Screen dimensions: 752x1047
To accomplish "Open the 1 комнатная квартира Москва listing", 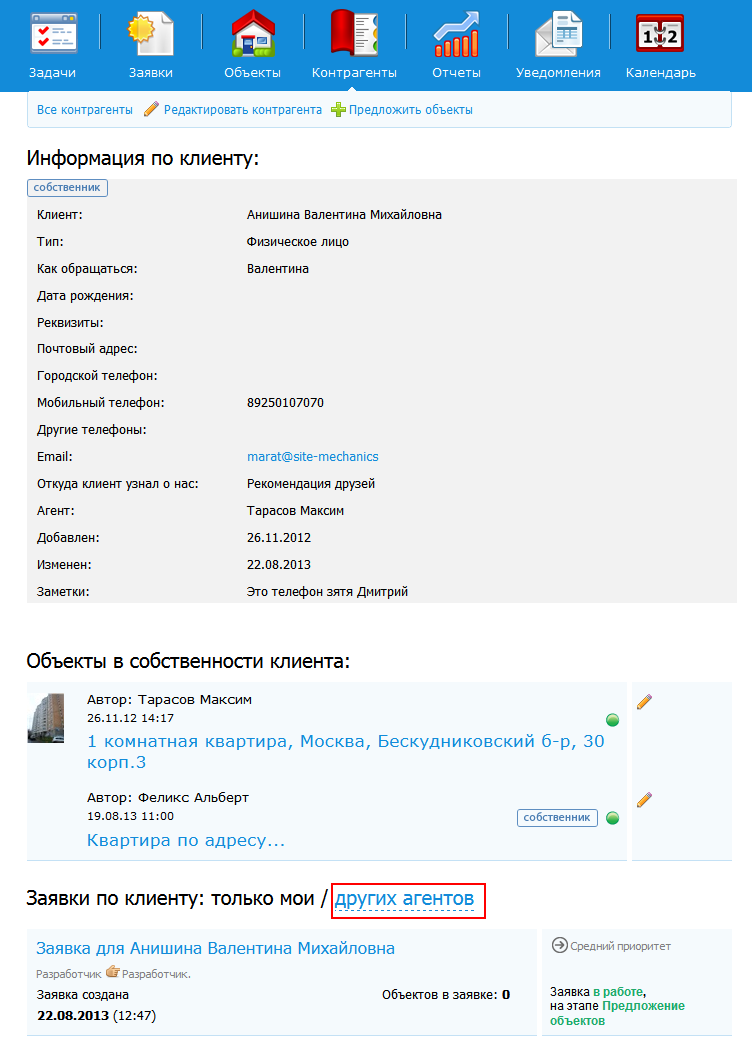I will pyautogui.click(x=345, y=751).
